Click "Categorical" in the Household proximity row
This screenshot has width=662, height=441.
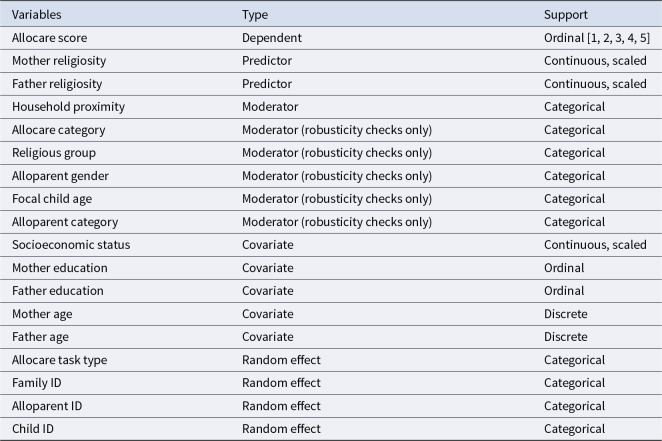(575, 107)
